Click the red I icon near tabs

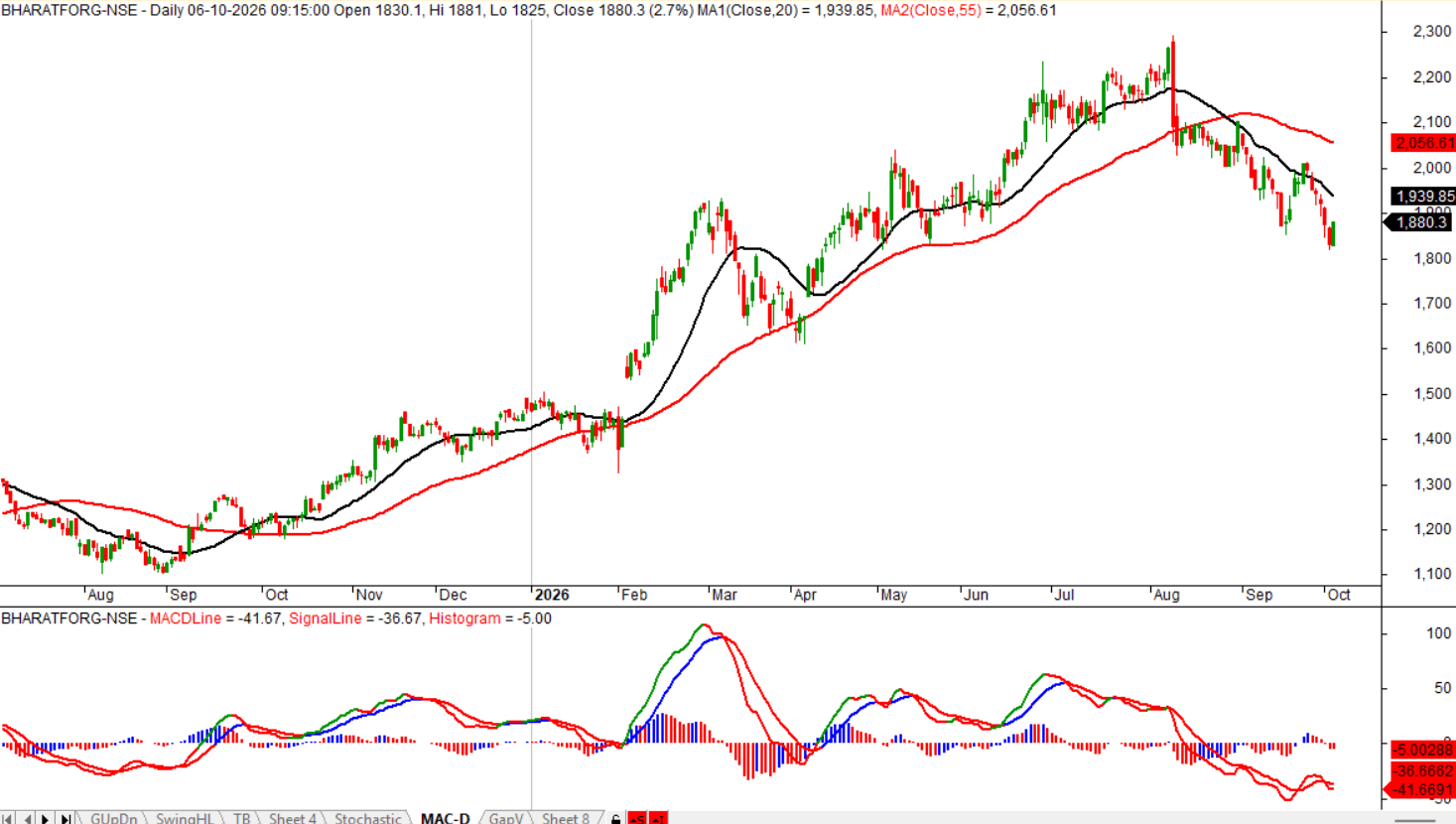(x=658, y=818)
